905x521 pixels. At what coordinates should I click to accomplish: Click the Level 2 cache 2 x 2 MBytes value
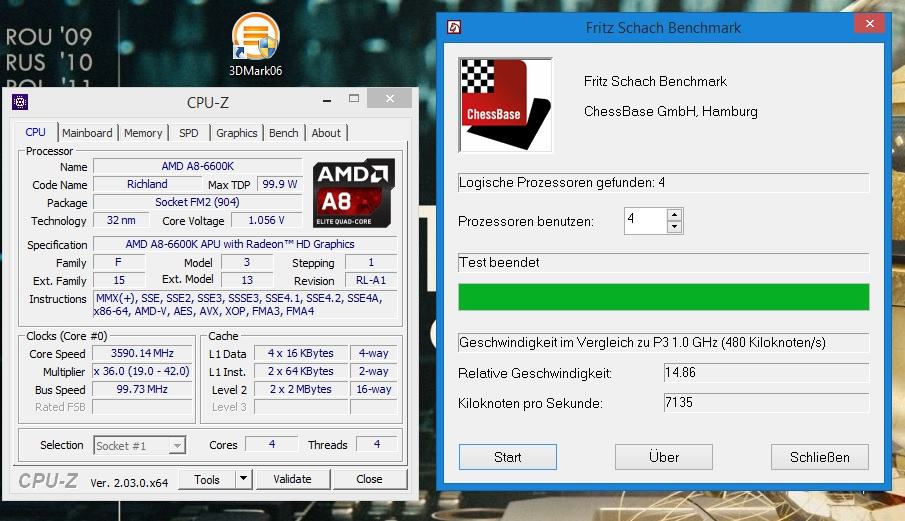301,389
